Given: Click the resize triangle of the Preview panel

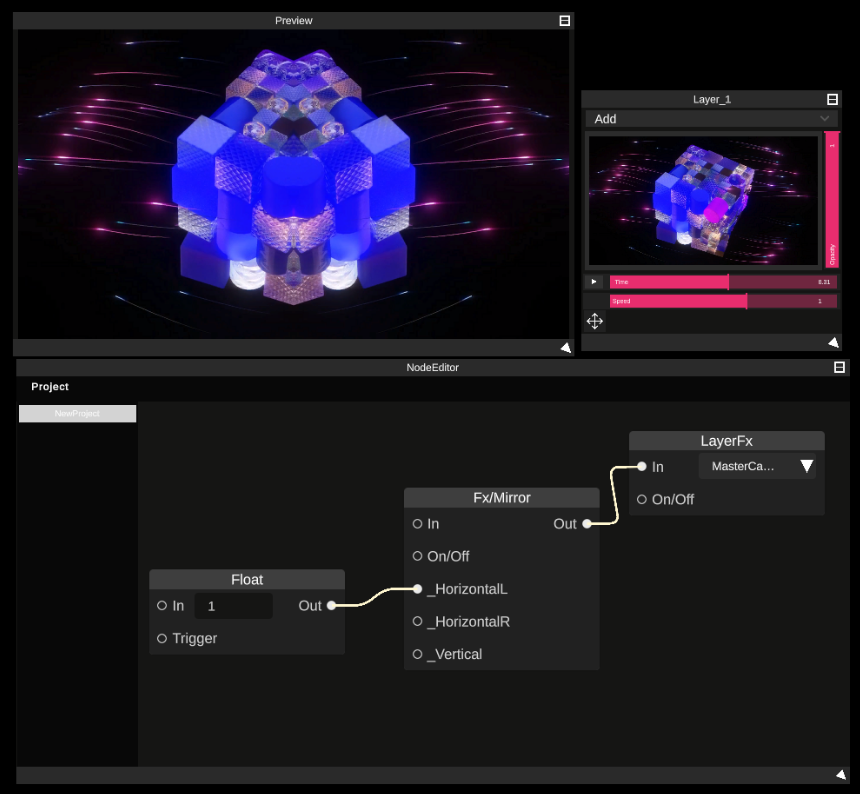Looking at the screenshot, I should (x=566, y=347).
